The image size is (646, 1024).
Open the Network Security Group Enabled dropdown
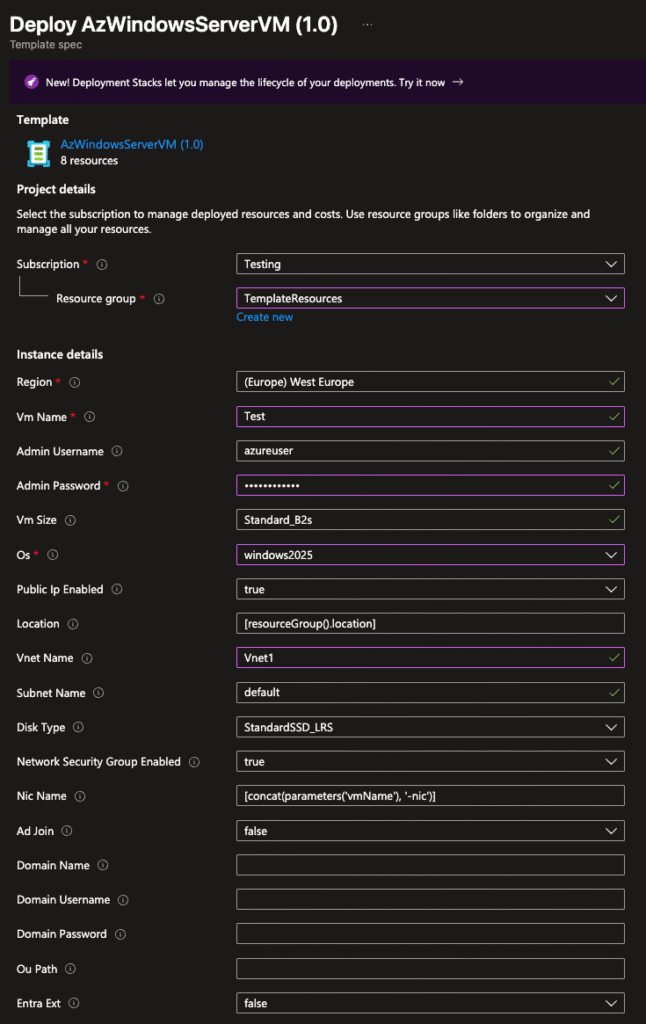430,761
